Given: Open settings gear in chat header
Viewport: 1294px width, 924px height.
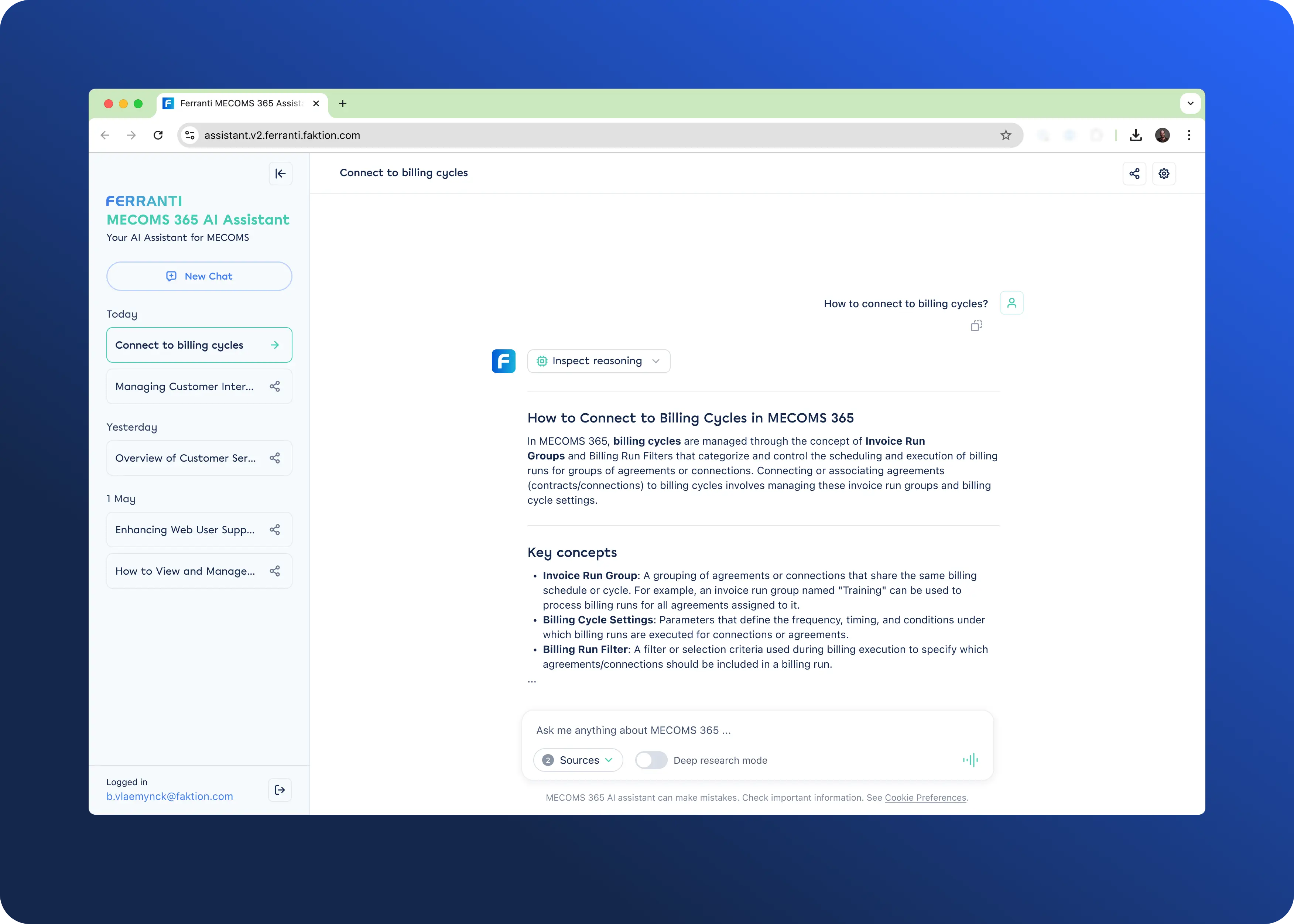Looking at the screenshot, I should click(1164, 174).
